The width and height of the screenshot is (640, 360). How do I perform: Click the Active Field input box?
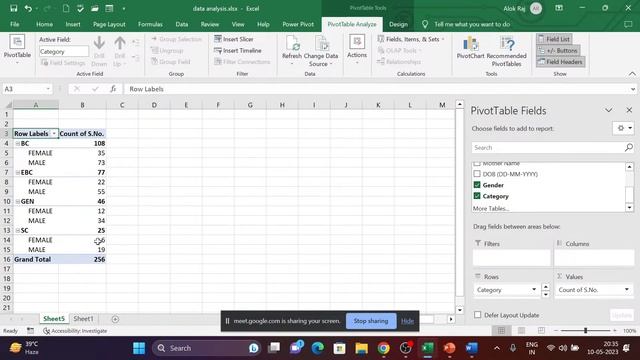(x=64, y=51)
